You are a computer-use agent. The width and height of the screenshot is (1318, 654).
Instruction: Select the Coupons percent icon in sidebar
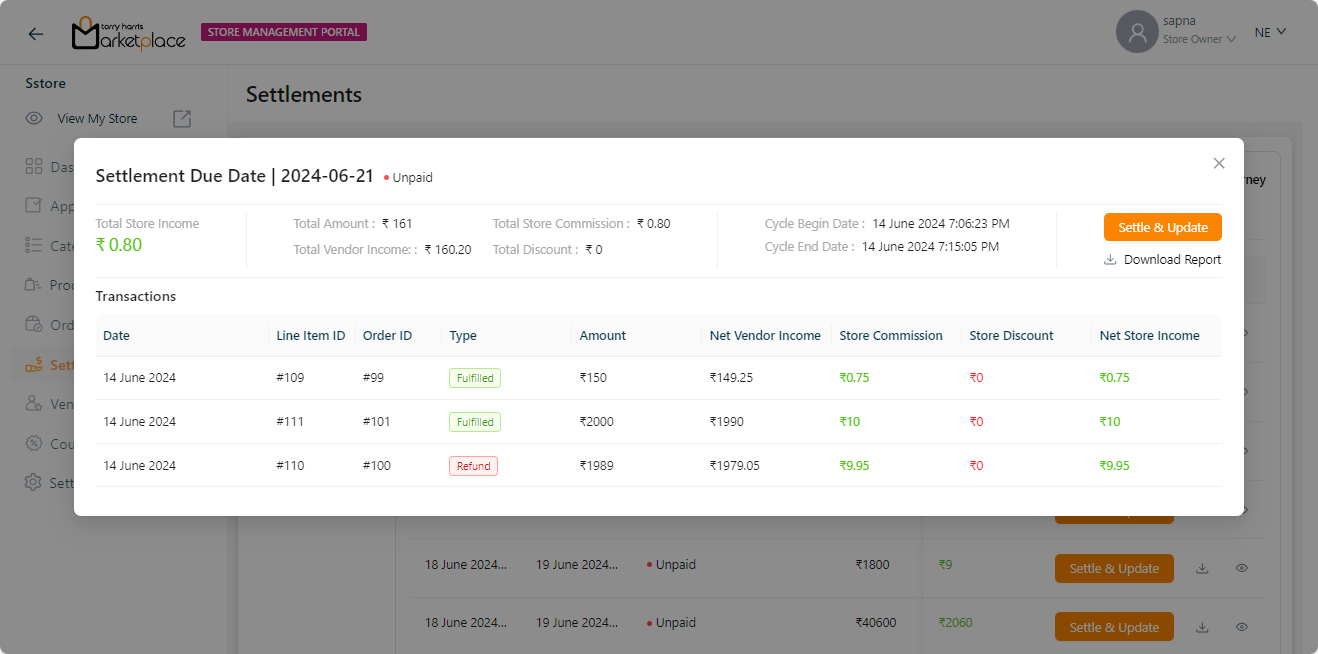coord(34,444)
